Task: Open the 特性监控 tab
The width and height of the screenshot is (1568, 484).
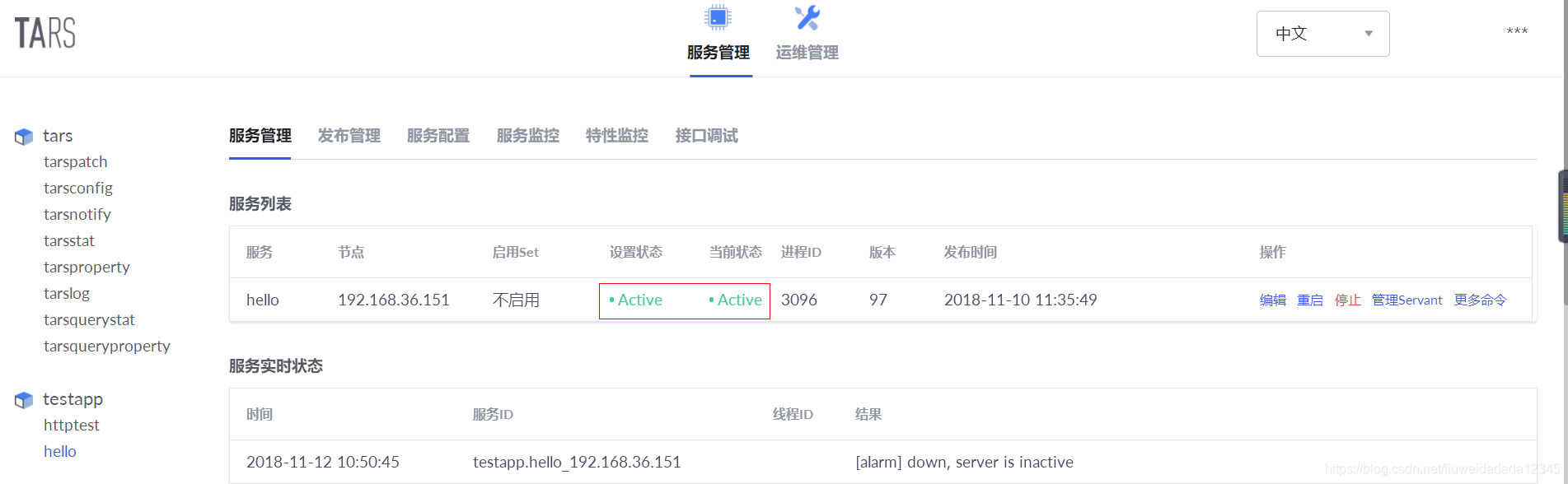Action: [617, 136]
